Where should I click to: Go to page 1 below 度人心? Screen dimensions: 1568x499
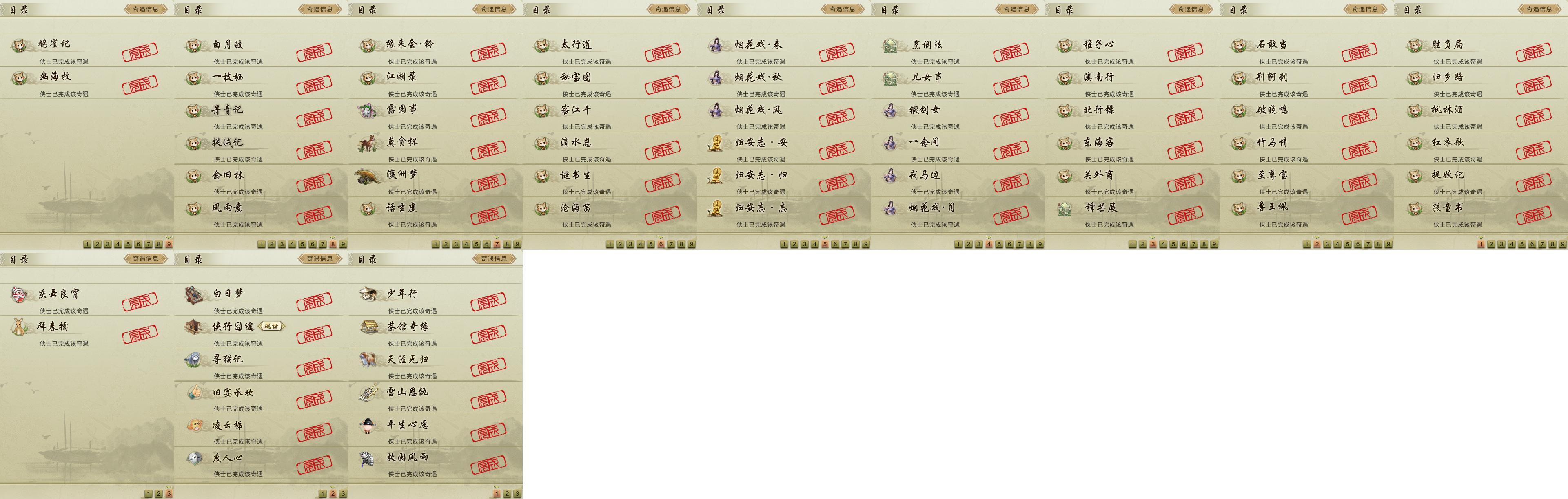[x=323, y=494]
